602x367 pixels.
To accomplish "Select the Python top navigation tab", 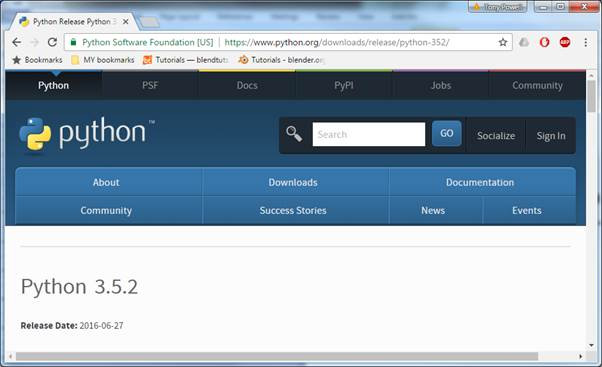I will [53, 85].
